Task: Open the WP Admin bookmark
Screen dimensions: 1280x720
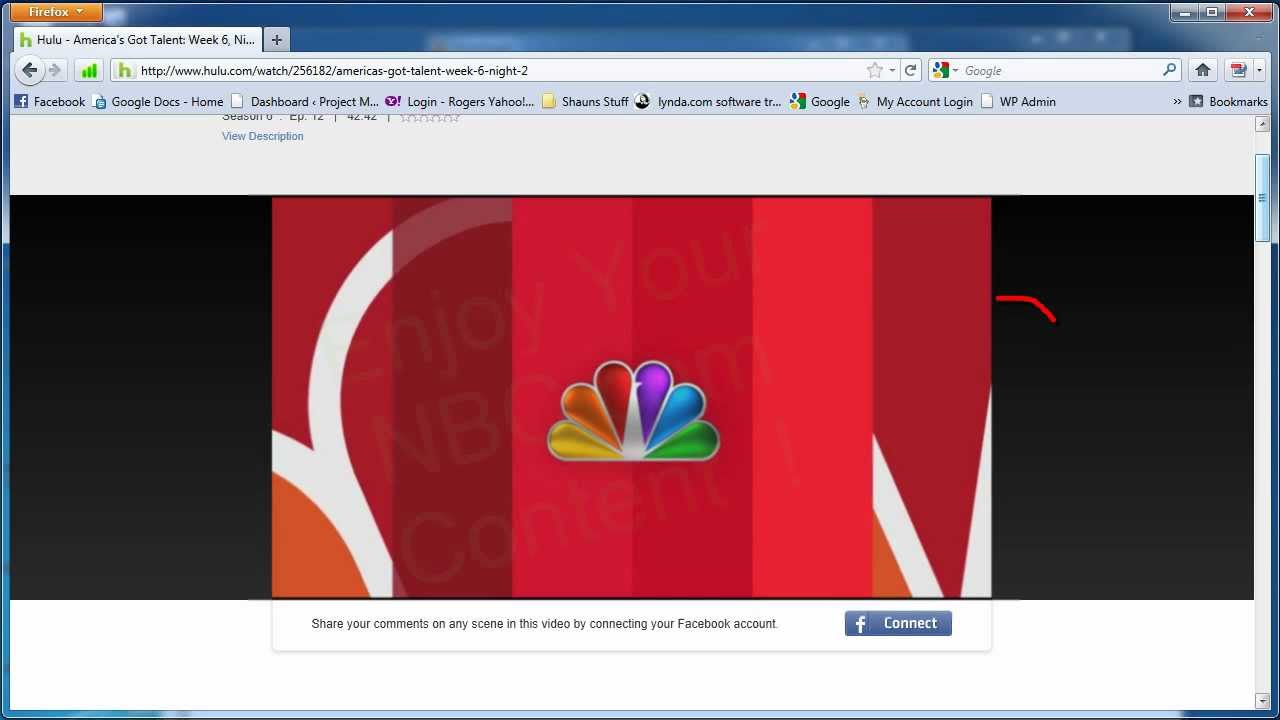Action: (x=1018, y=101)
